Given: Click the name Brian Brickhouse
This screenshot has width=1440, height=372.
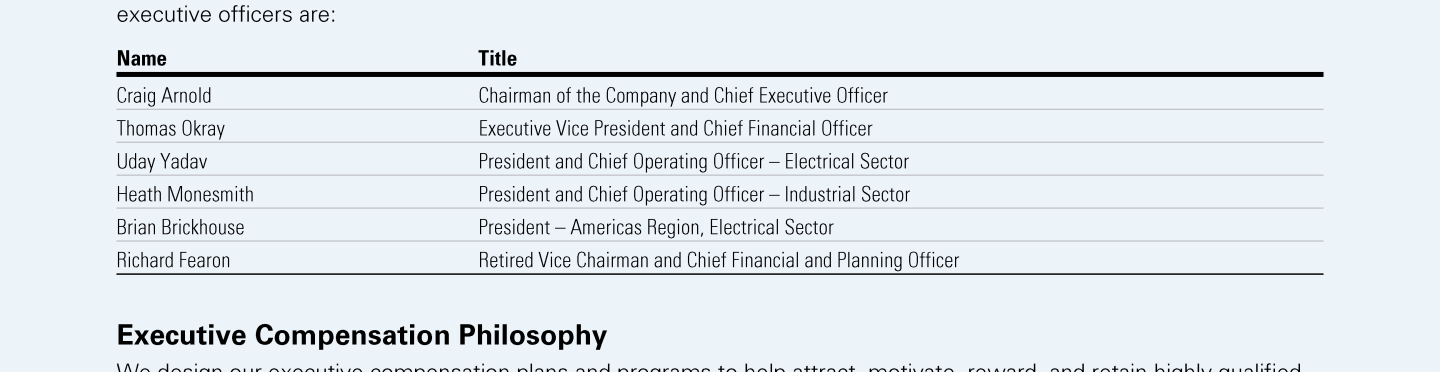Looking at the screenshot, I should [x=180, y=228].
